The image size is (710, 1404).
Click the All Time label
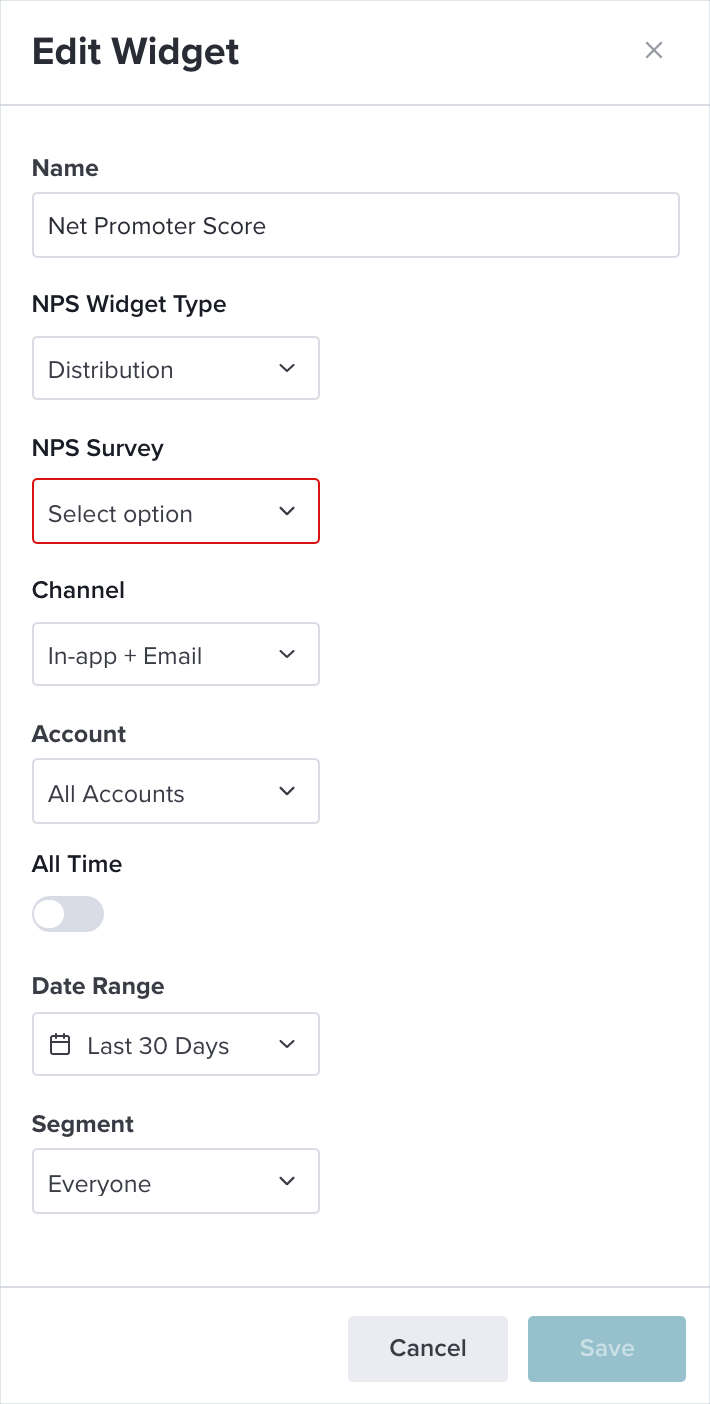[x=77, y=864]
